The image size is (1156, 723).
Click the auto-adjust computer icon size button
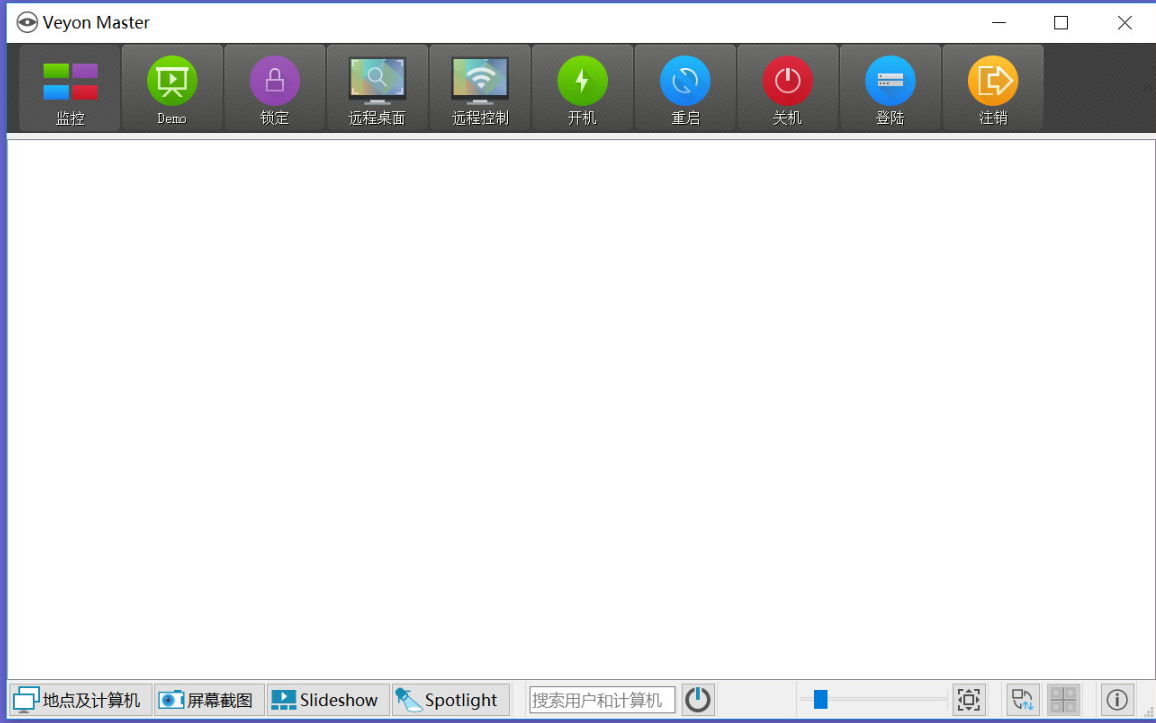point(968,699)
